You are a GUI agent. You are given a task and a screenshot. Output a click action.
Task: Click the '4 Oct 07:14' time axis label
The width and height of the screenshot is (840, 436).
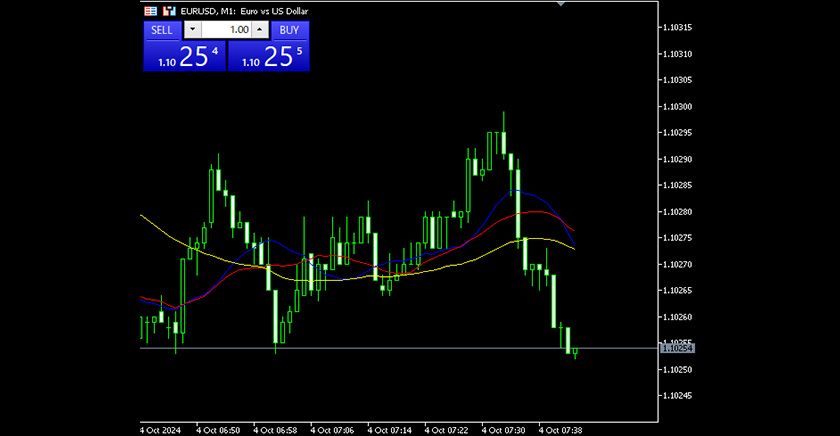[x=389, y=430]
